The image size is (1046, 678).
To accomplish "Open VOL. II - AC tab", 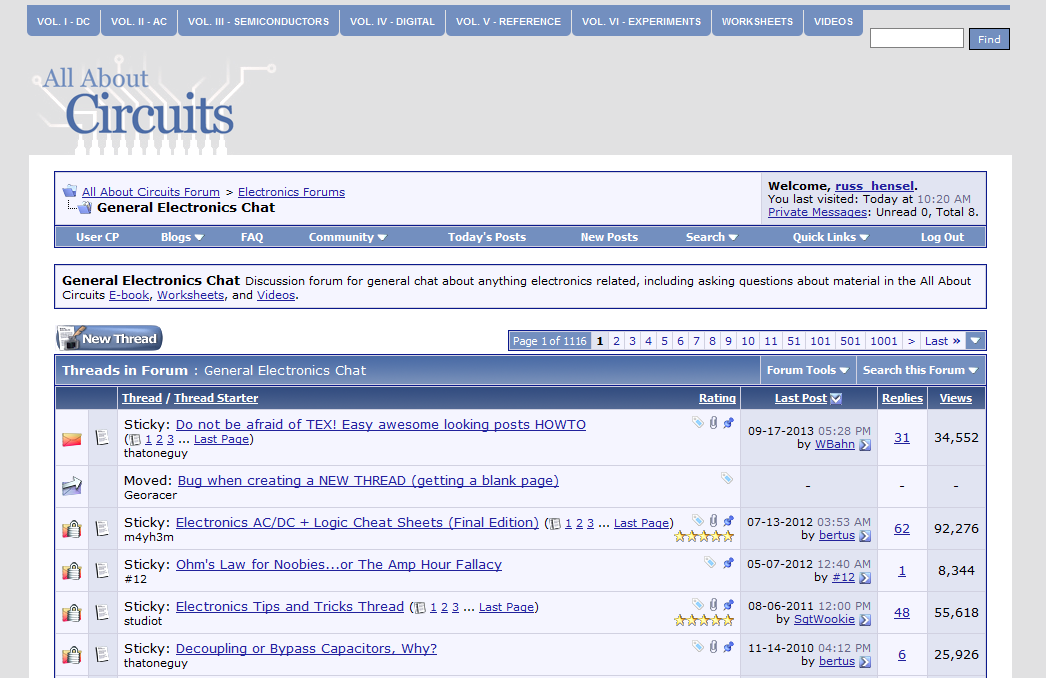I will (139, 21).
